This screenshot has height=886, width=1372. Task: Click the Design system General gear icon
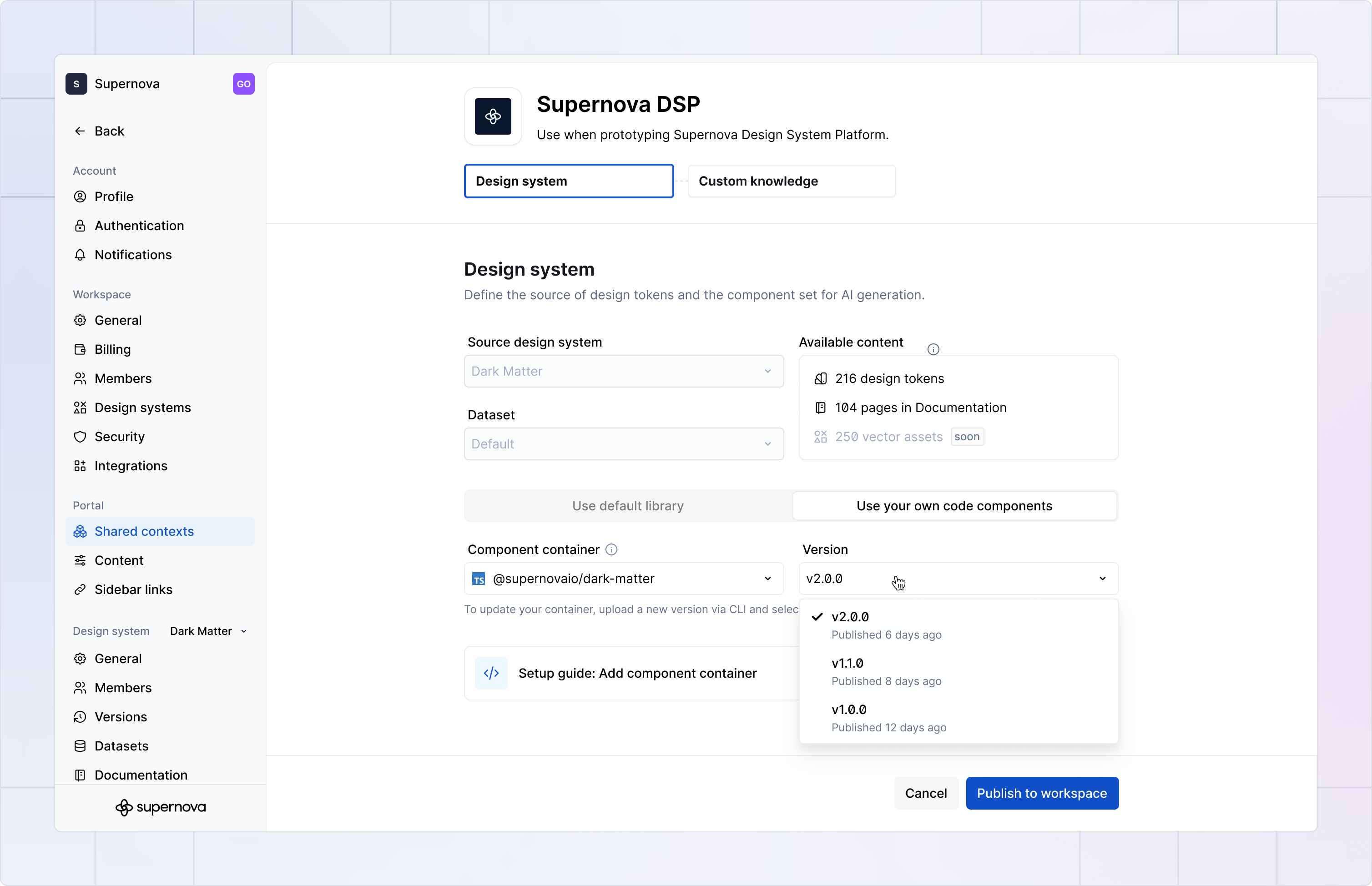click(80, 659)
